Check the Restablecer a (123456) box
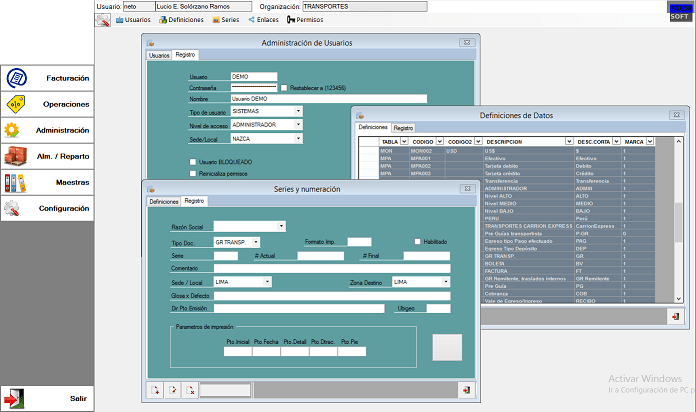This screenshot has height=412, width=696. click(x=284, y=88)
